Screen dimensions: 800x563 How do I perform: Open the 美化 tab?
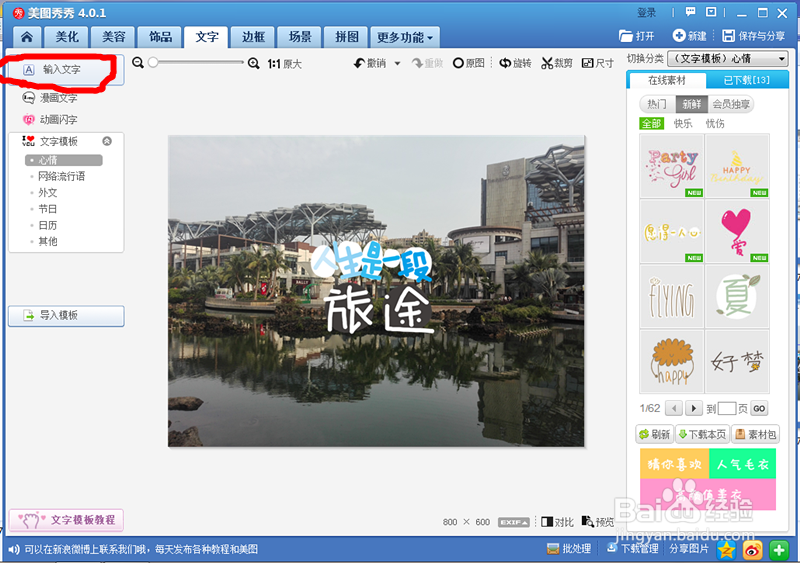[x=67, y=37]
